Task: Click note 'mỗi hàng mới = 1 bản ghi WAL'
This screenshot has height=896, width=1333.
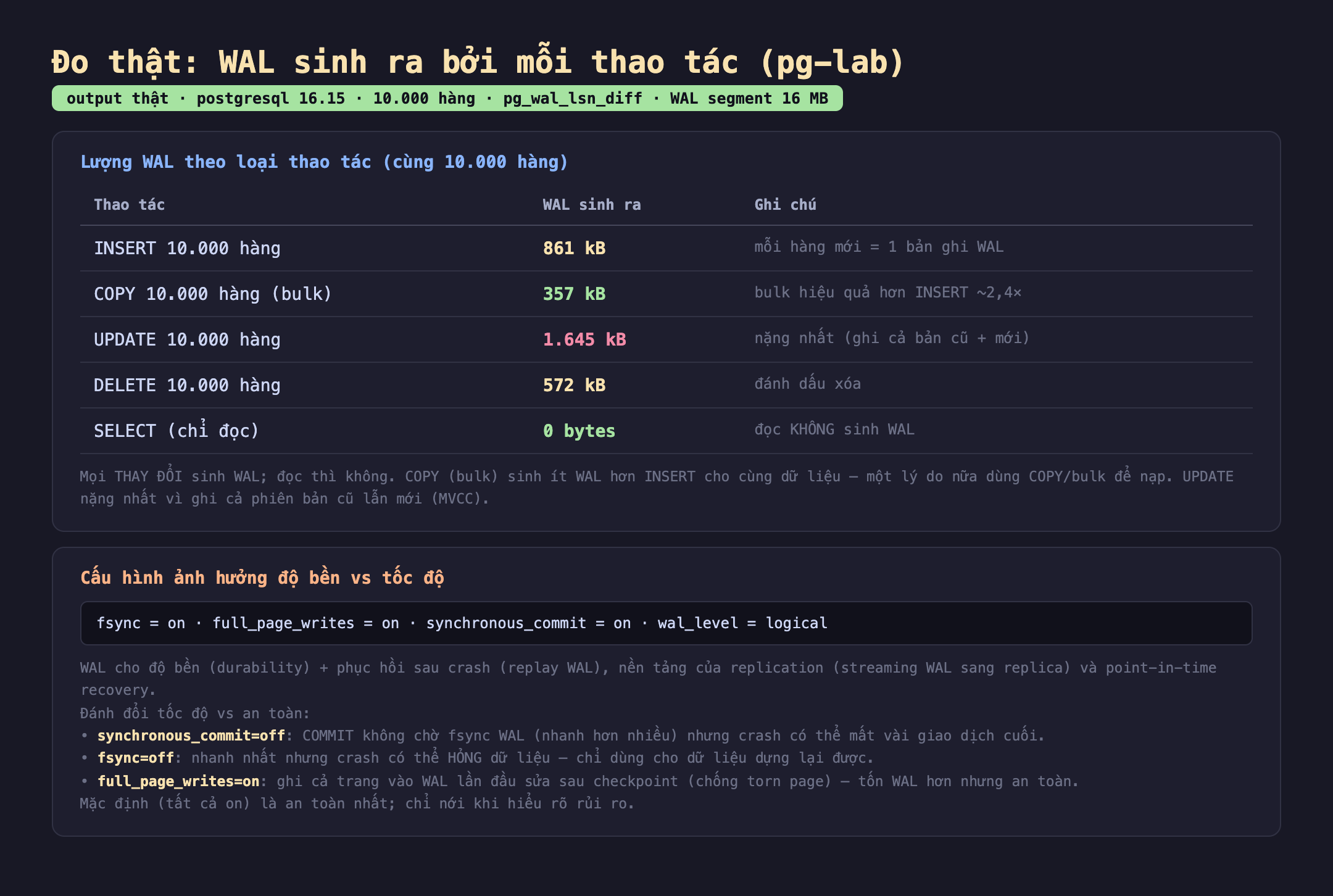Action: pos(879,247)
